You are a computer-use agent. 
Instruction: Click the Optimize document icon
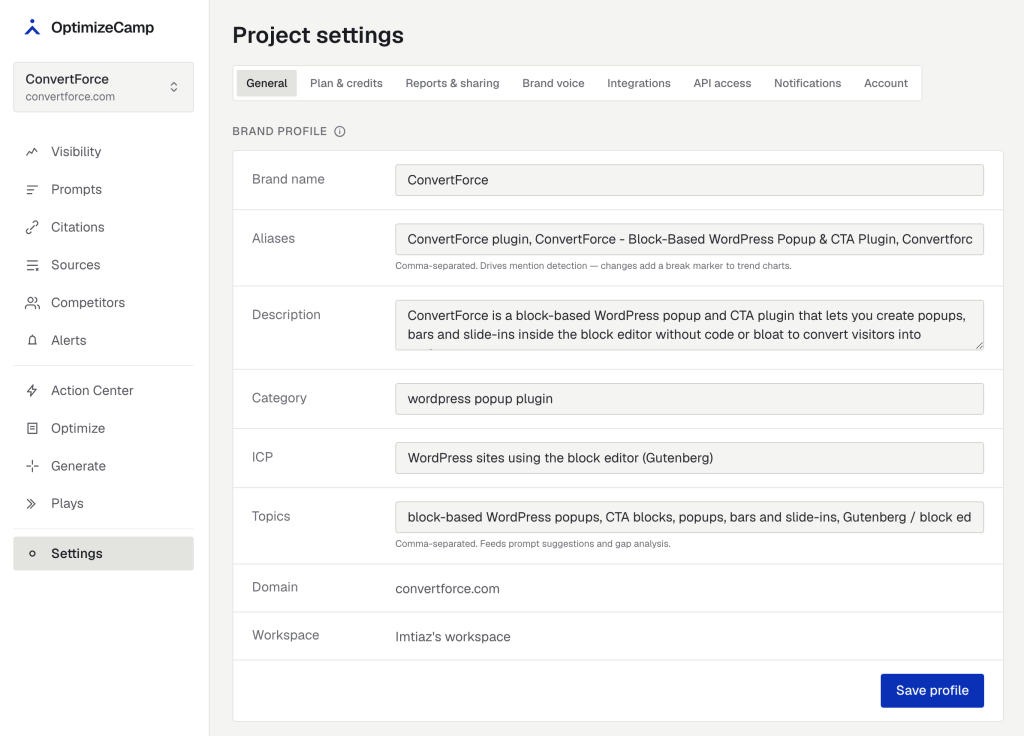tap(32, 428)
